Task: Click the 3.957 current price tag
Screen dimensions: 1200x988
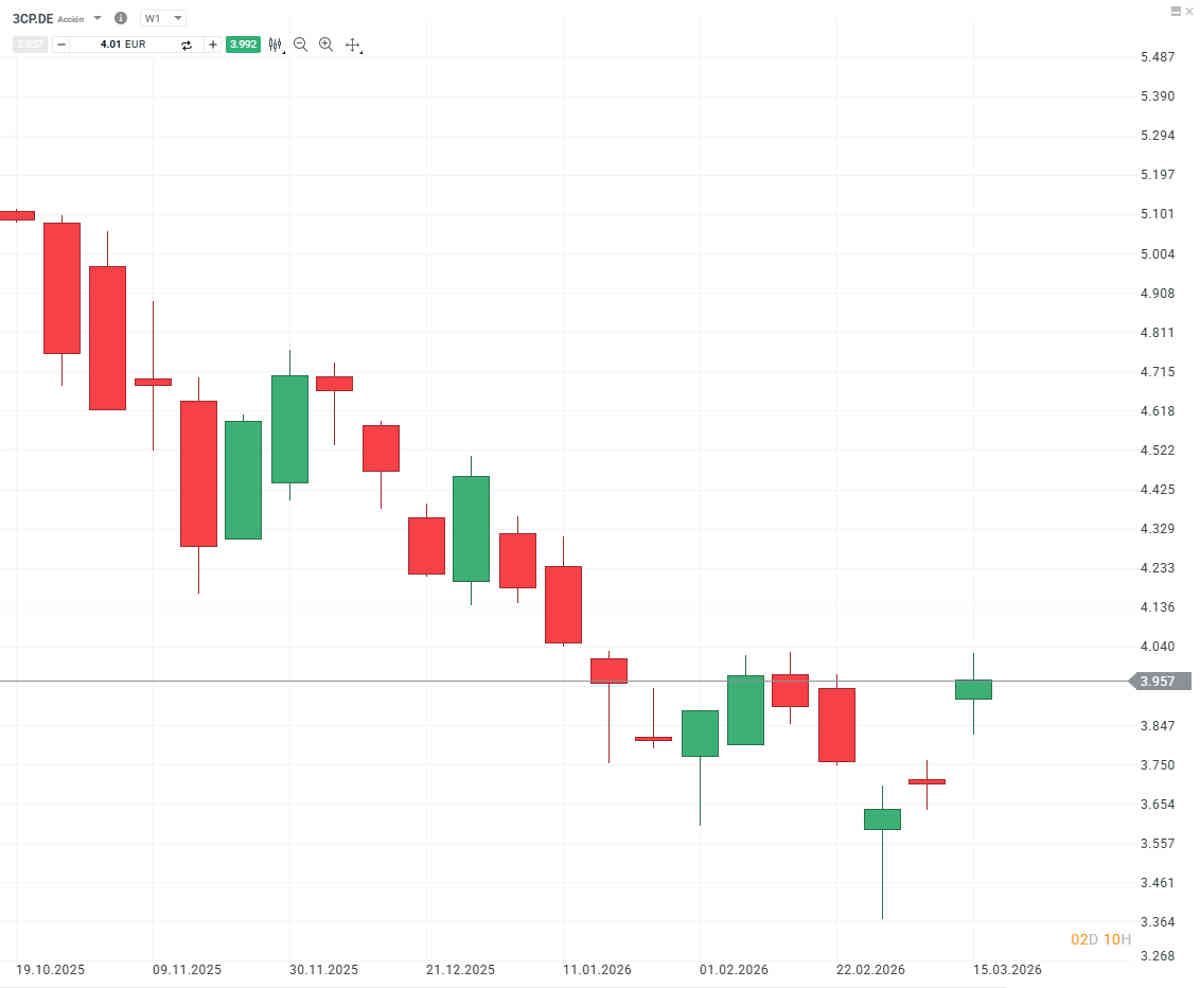Action: pyautogui.click(x=1160, y=681)
